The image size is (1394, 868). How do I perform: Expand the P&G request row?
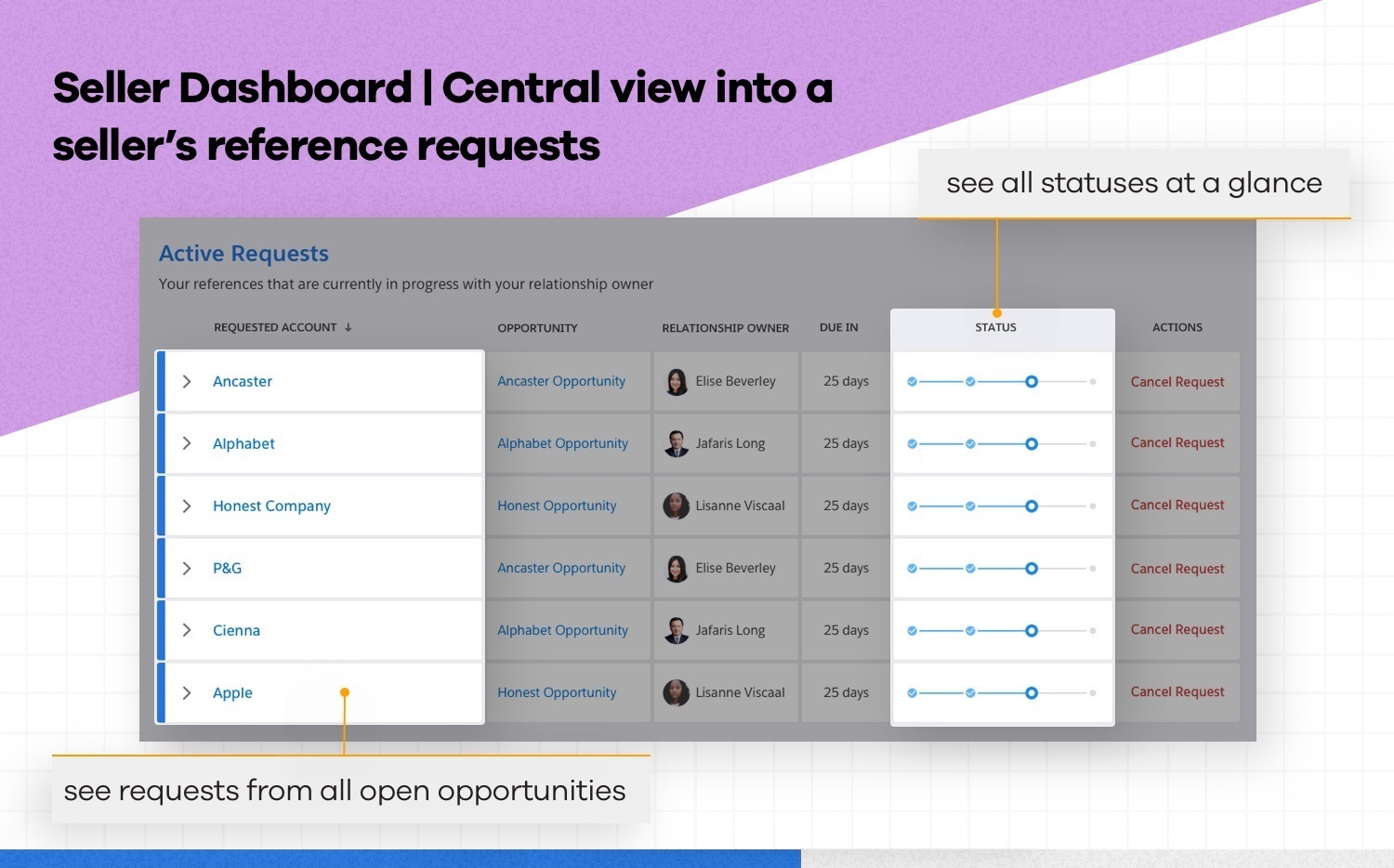(187, 569)
